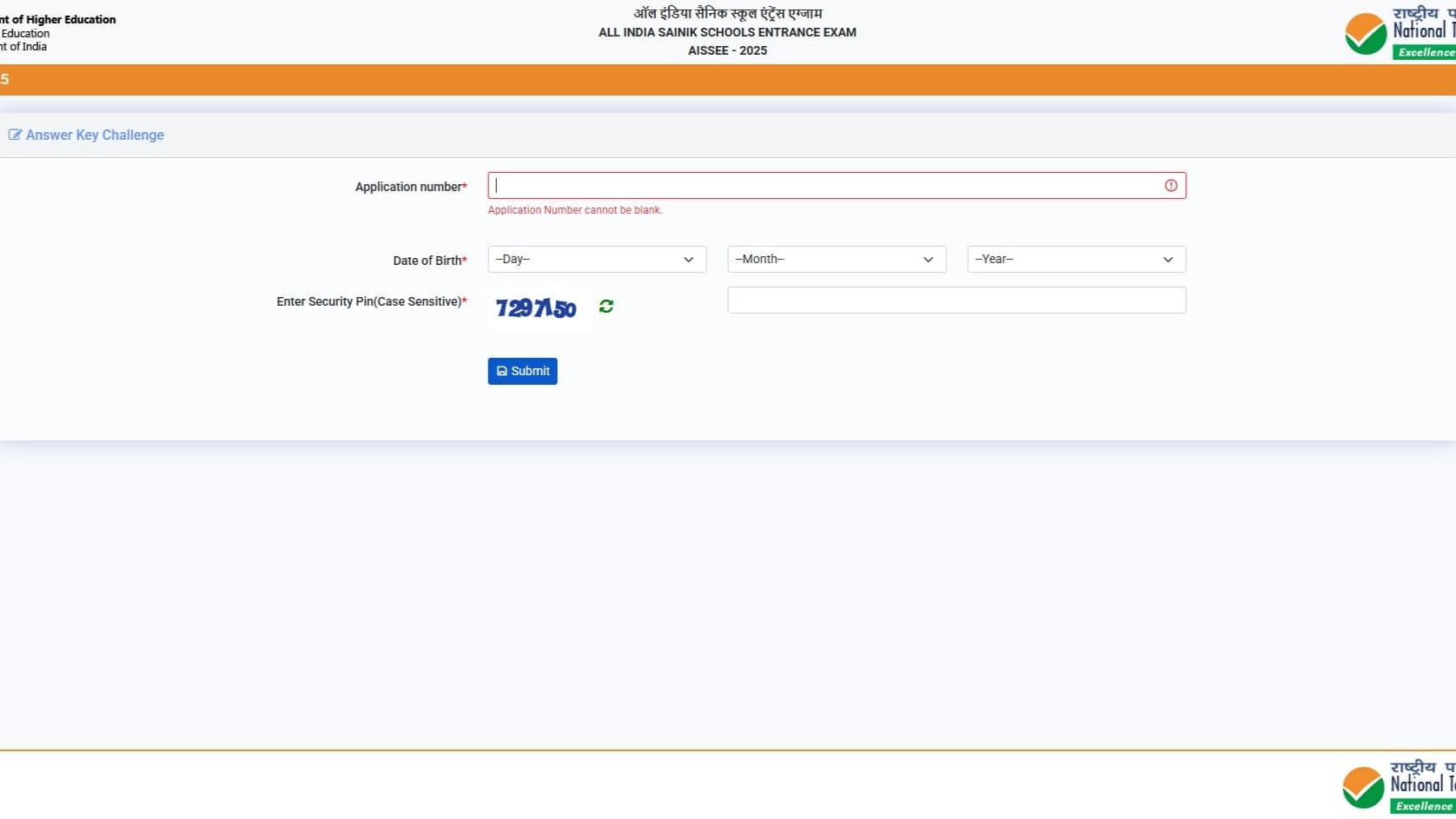The height and width of the screenshot is (819, 1456).
Task: Click the Date of Birth label
Action: [429, 261]
